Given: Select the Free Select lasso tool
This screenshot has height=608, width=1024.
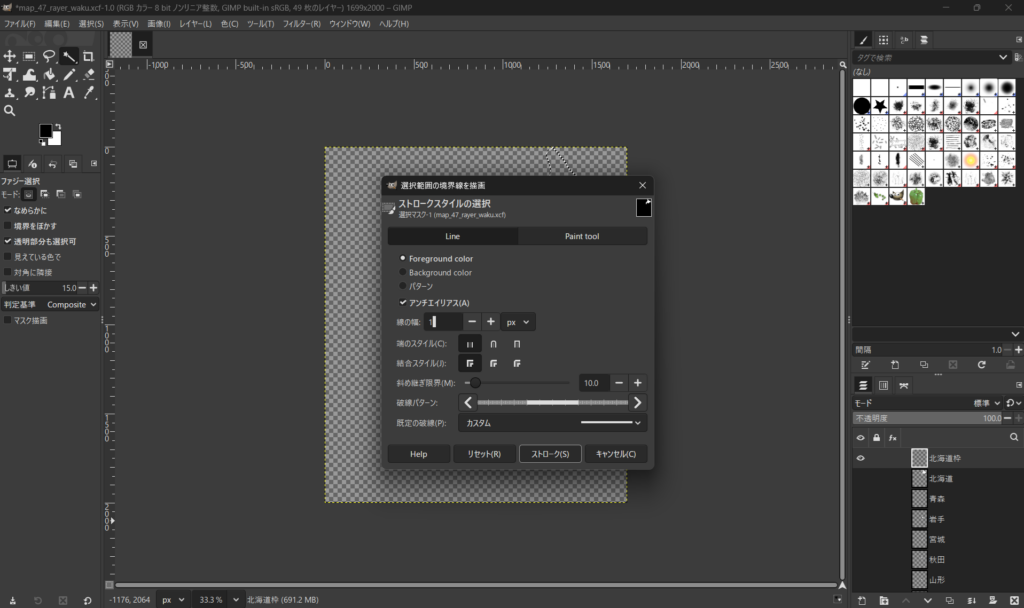Looking at the screenshot, I should 49,56.
